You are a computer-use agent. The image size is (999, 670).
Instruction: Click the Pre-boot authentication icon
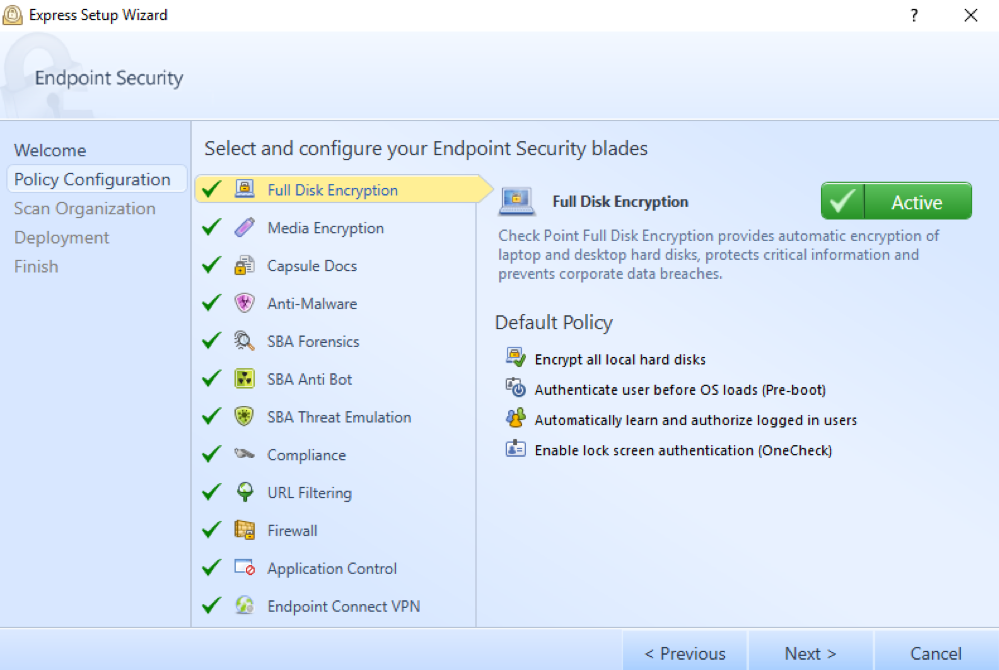tap(515, 387)
